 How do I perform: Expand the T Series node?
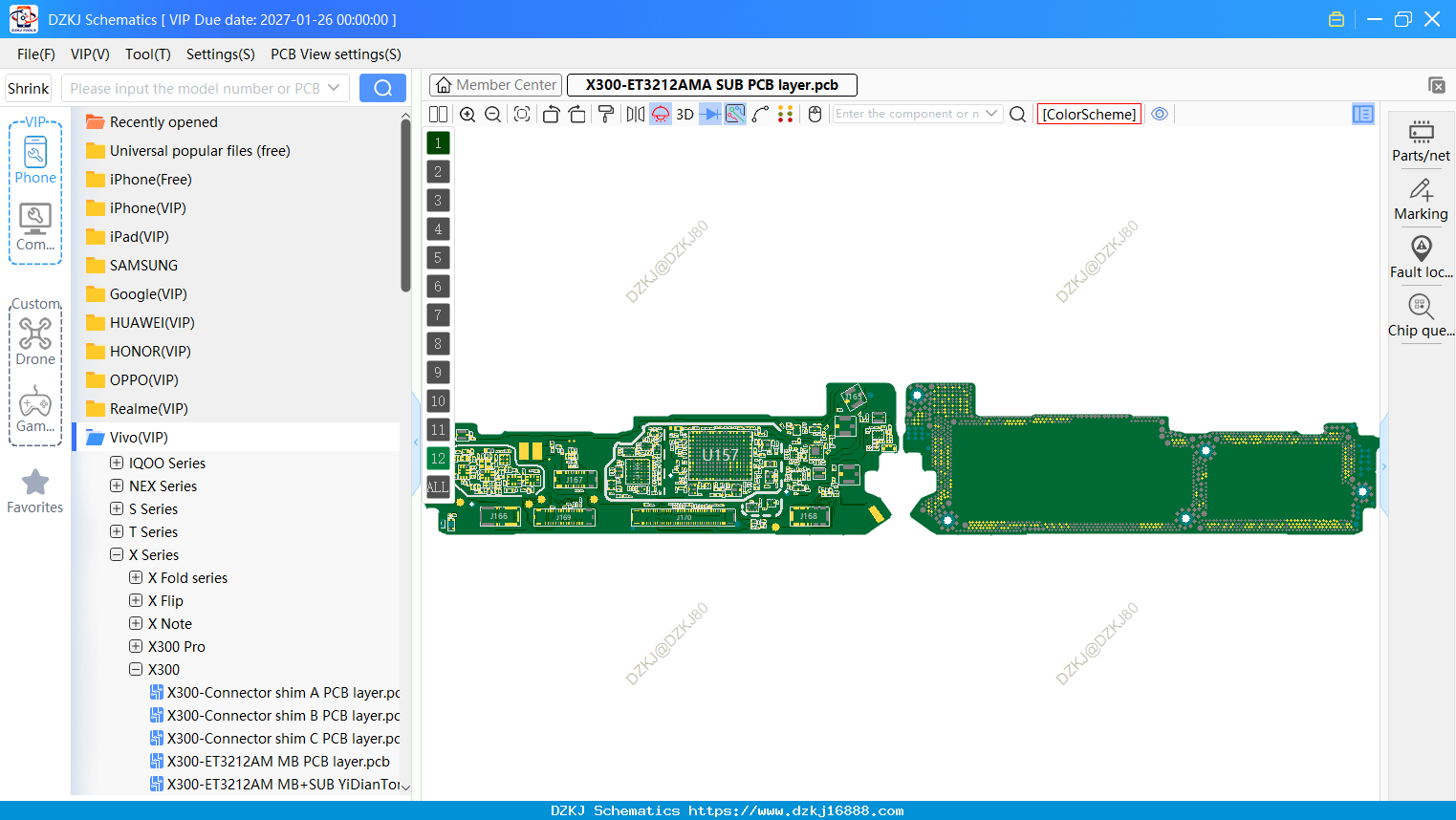117,531
